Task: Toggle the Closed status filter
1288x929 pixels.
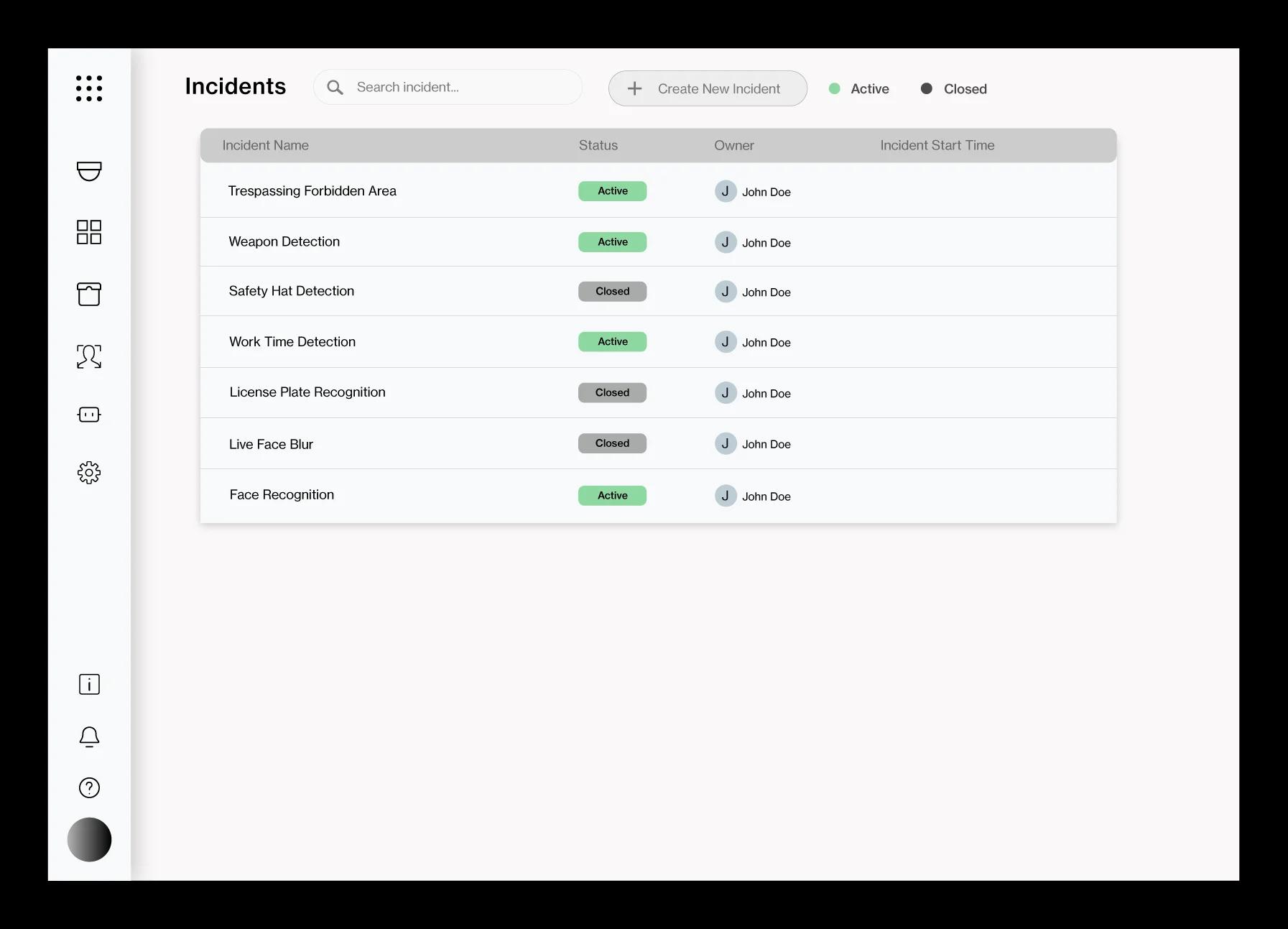Action: 953,88
